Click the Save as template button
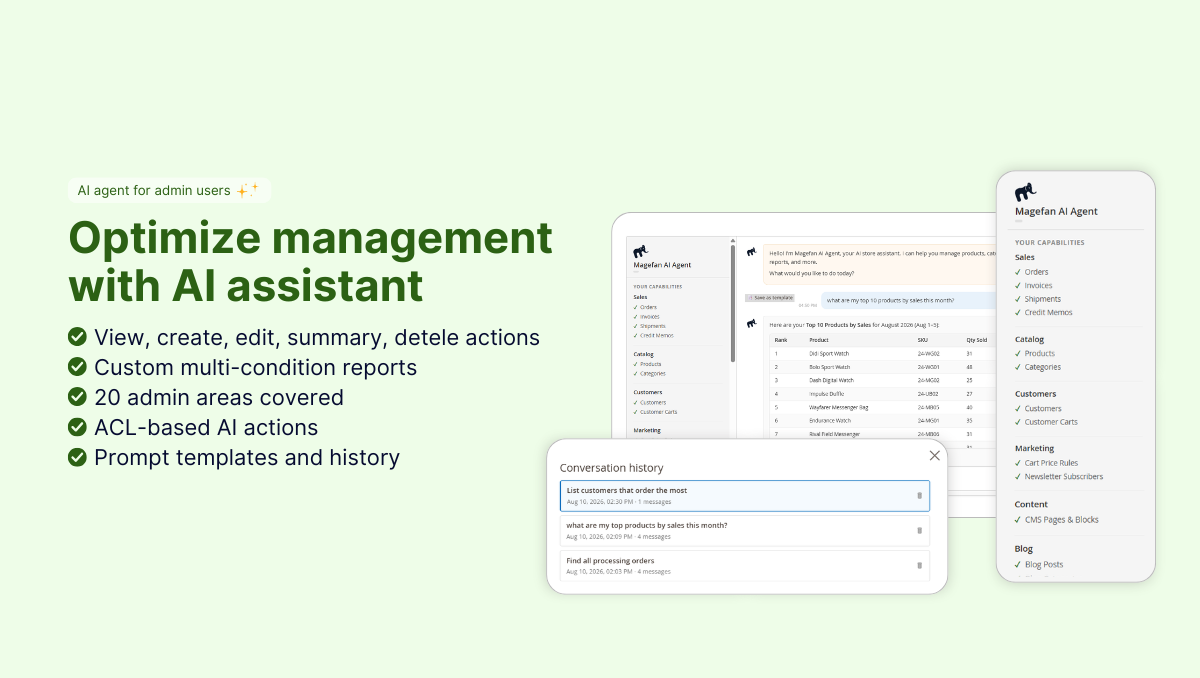 click(769, 298)
